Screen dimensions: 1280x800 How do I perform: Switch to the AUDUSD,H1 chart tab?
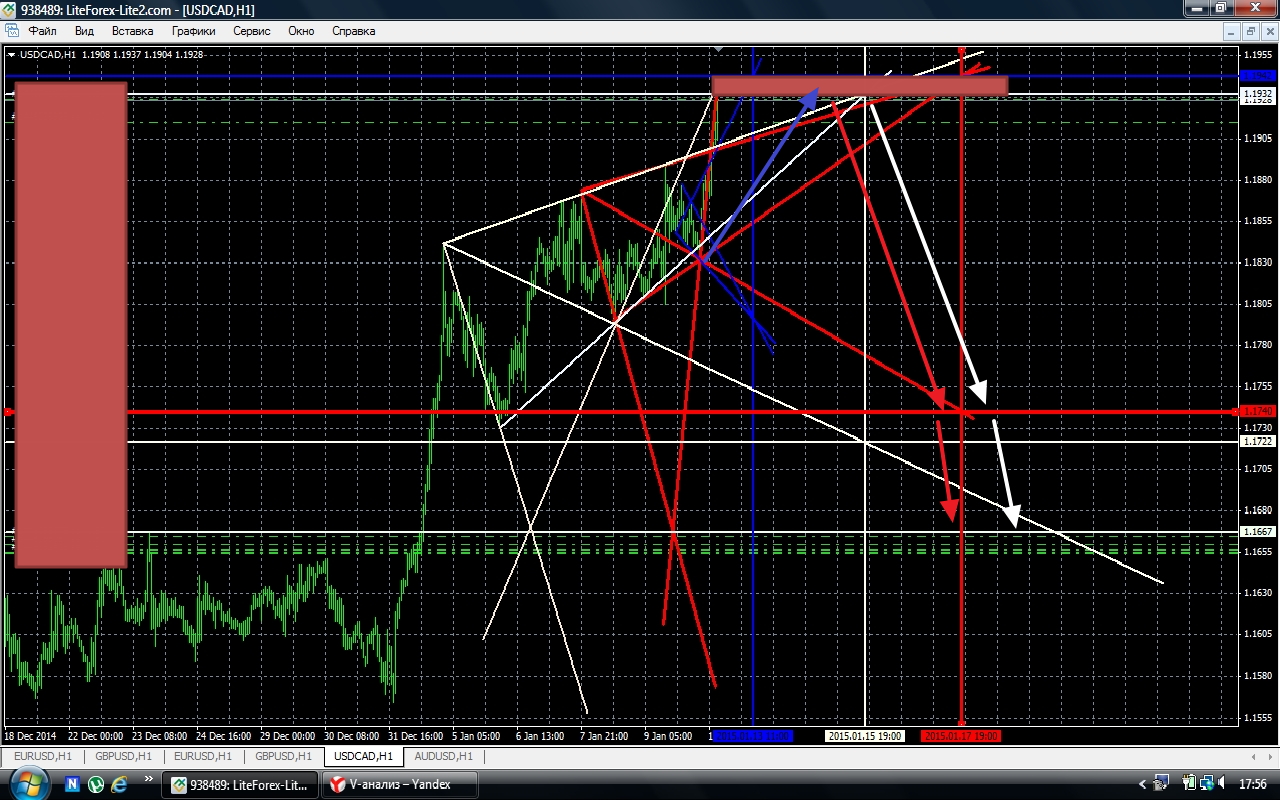click(443, 756)
